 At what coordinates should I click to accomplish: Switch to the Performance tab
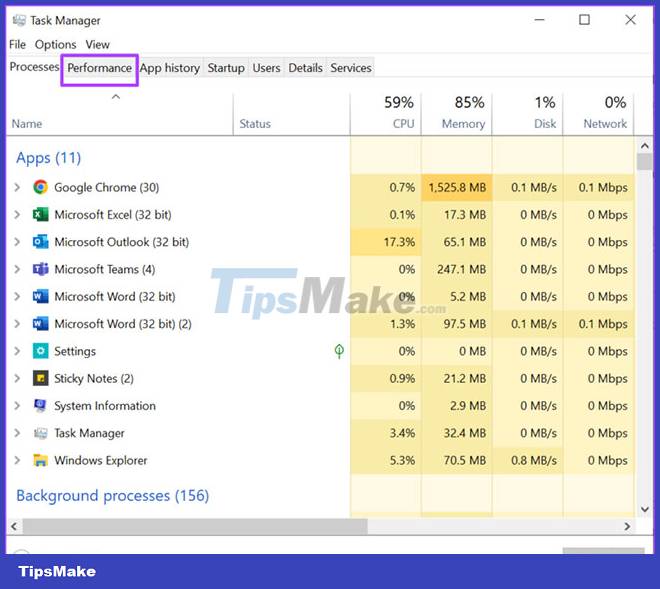tap(100, 68)
